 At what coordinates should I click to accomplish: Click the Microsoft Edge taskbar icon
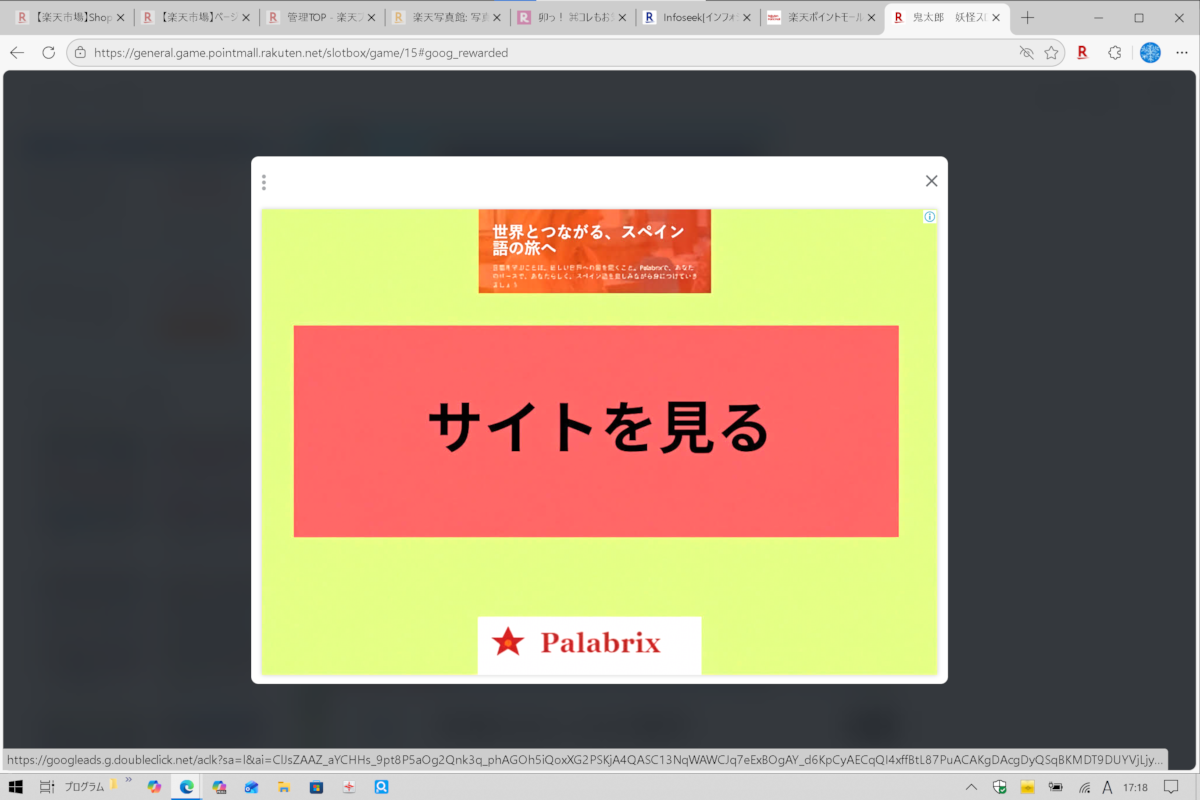click(186, 787)
